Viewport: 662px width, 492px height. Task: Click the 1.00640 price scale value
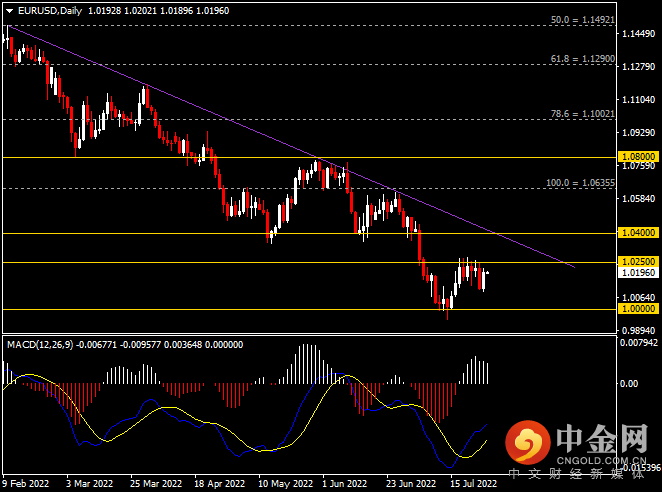639,298
